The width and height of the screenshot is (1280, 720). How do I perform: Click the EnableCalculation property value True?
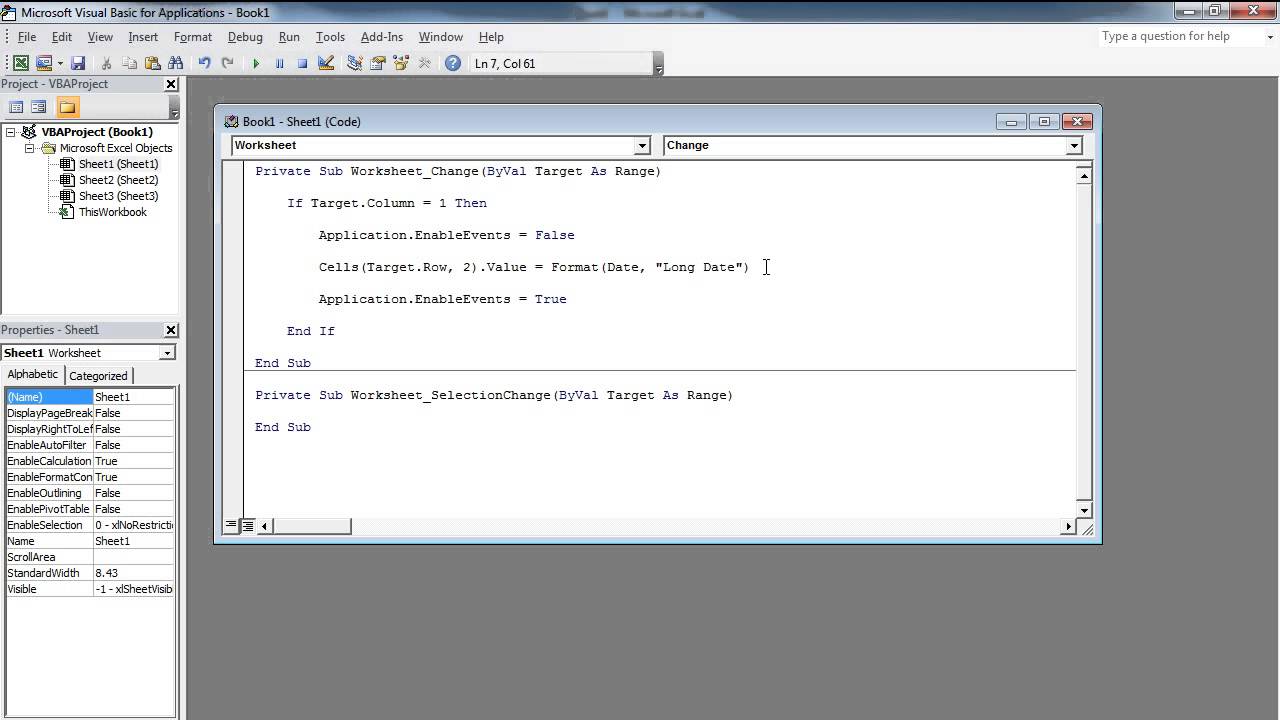pos(133,461)
